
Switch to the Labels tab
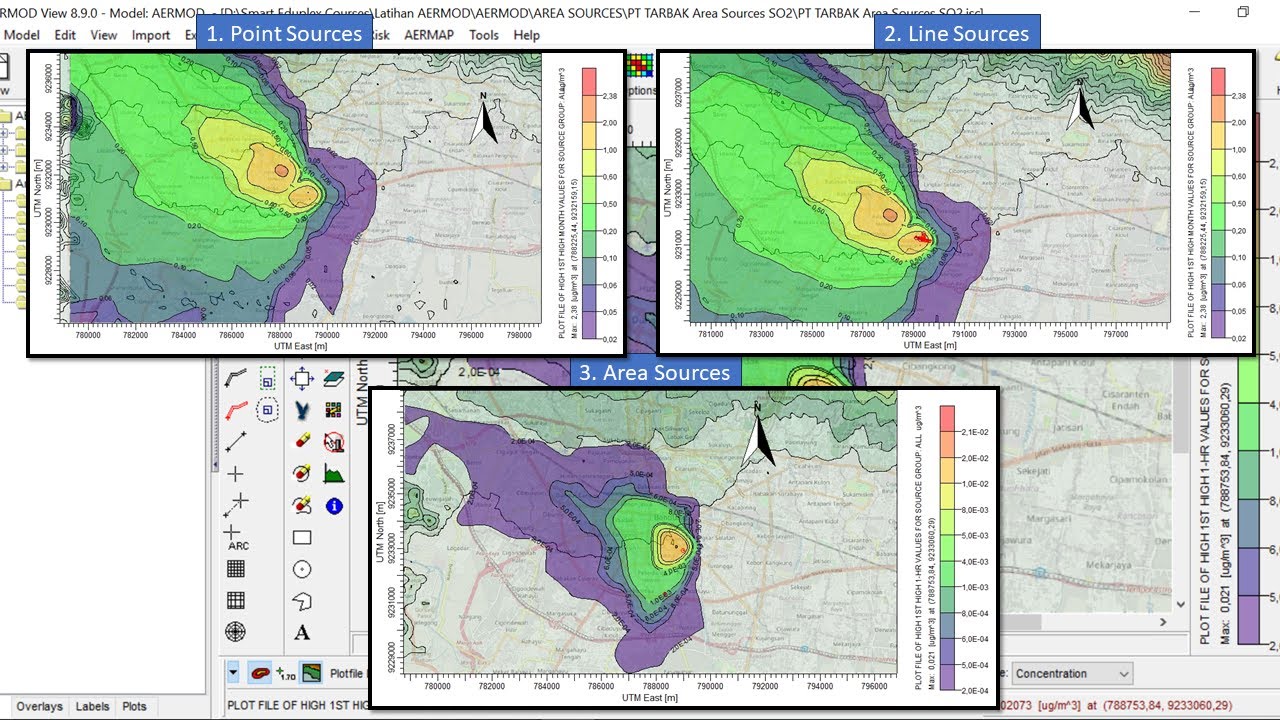tap(93, 706)
